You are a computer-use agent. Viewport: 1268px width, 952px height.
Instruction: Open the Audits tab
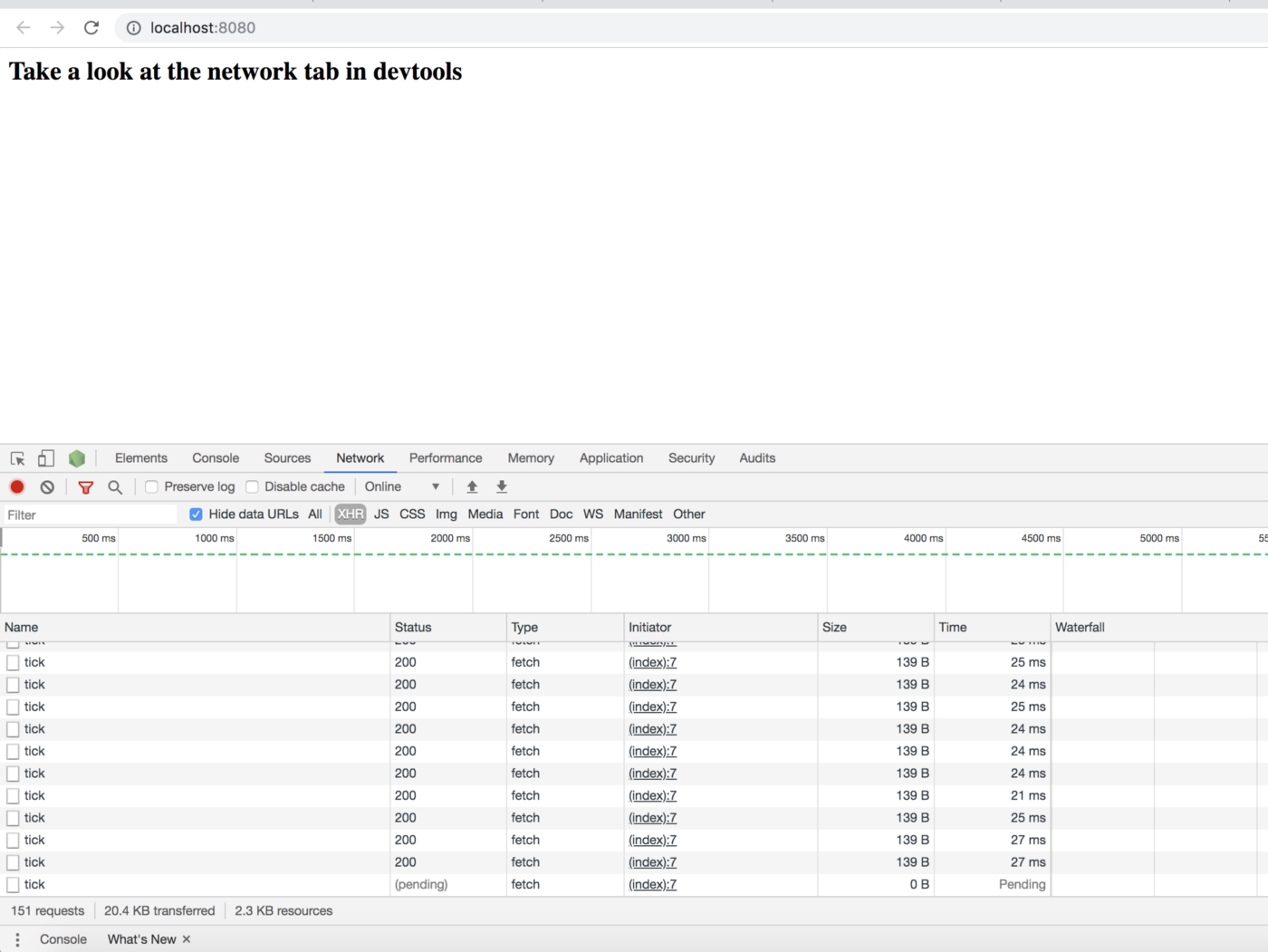coord(757,458)
